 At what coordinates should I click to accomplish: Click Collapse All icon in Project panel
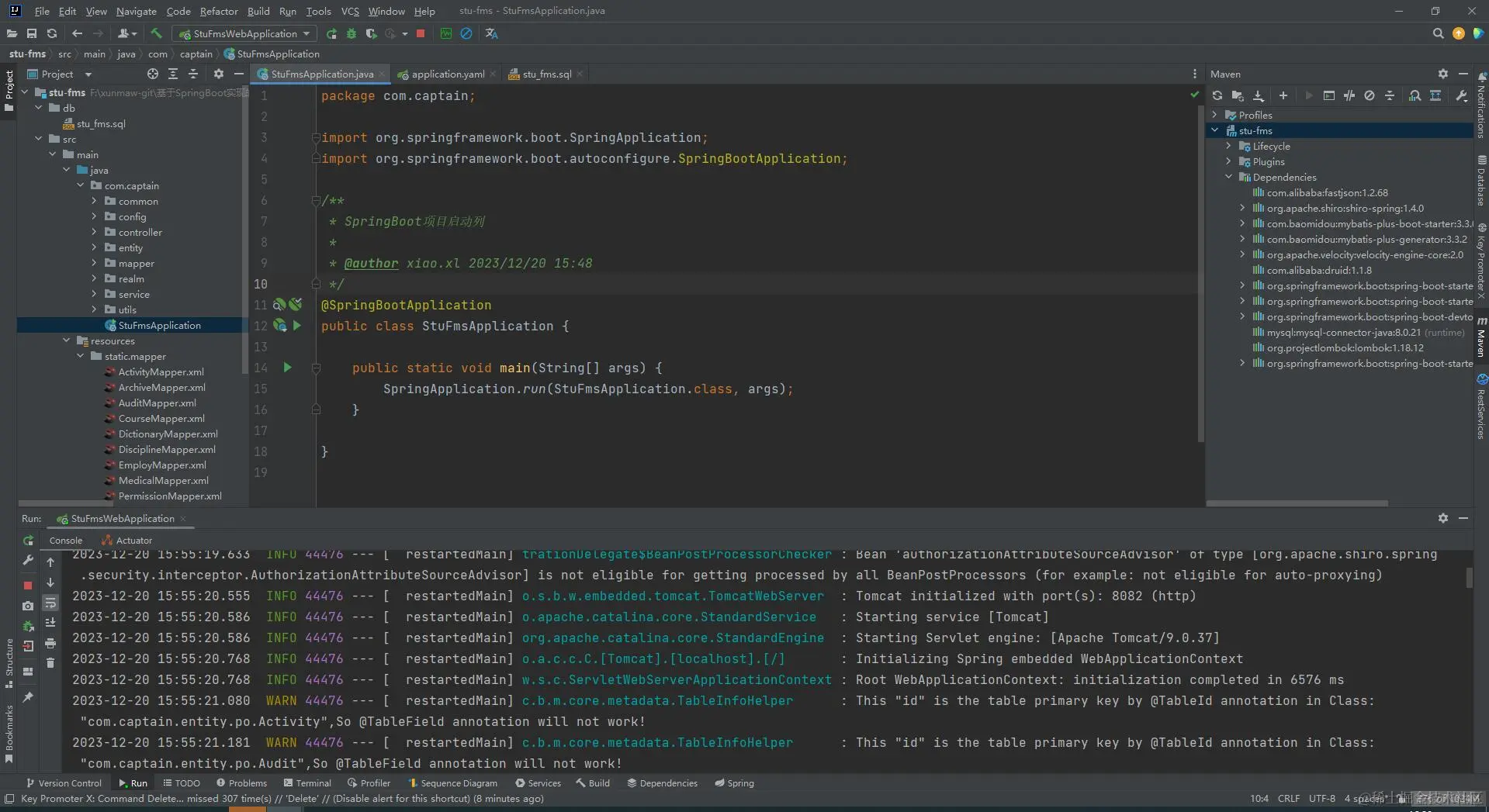193,74
